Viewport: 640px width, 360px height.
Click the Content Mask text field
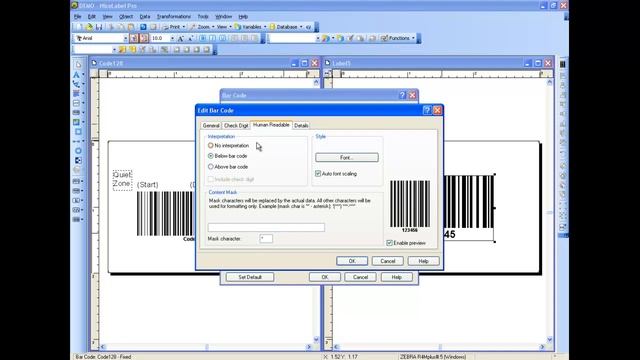pyautogui.click(x=266, y=227)
